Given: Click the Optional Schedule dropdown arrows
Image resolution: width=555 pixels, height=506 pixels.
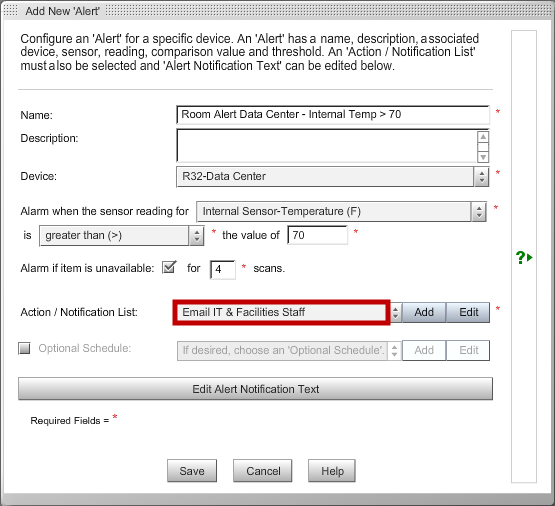Looking at the screenshot, I should [x=394, y=351].
